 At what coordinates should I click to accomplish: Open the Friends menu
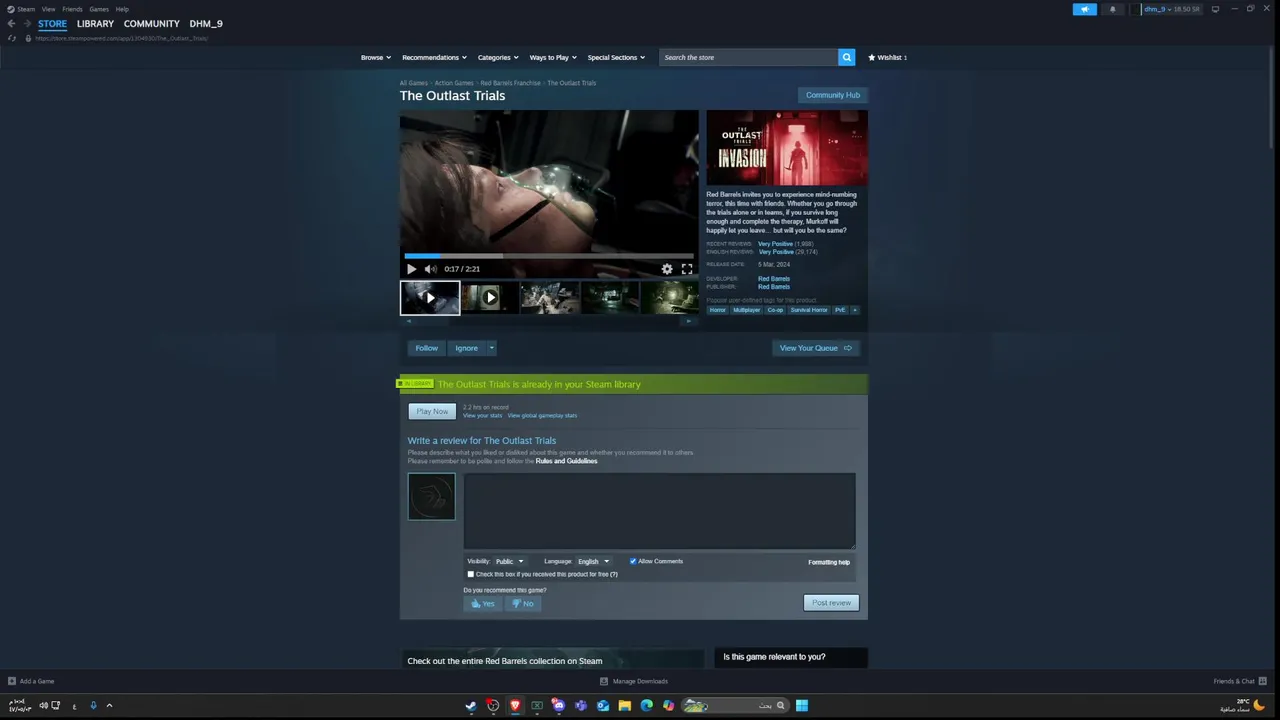72,9
